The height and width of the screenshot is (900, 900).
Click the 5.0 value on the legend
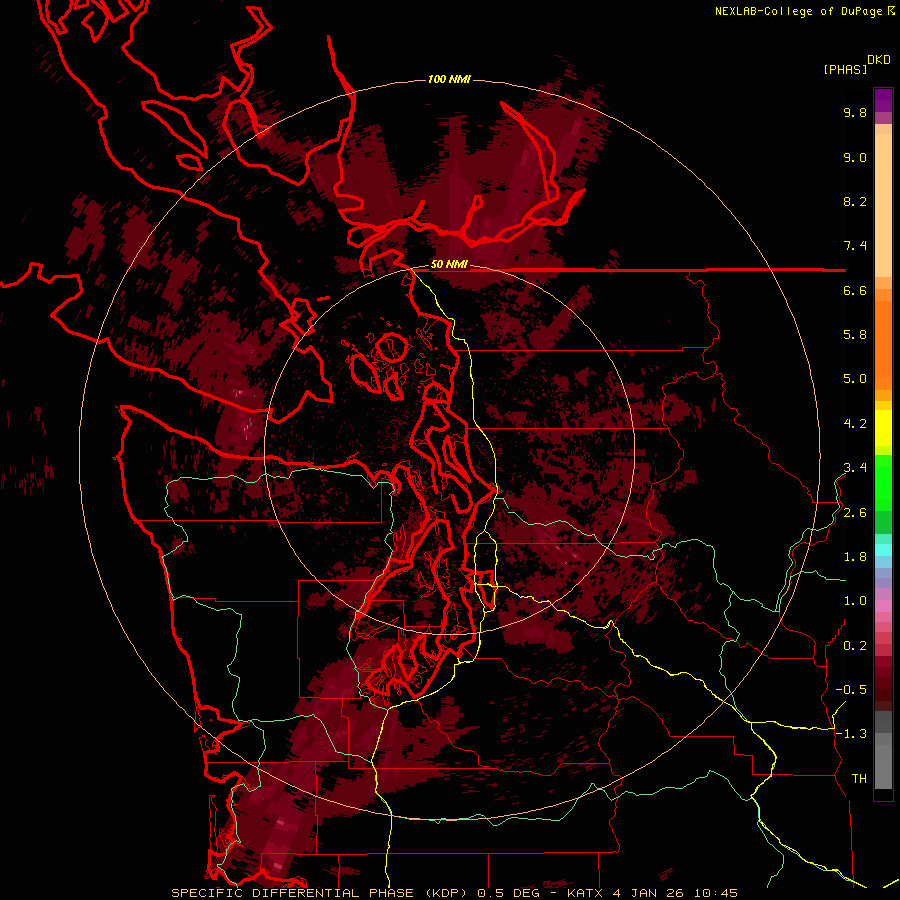855,379
